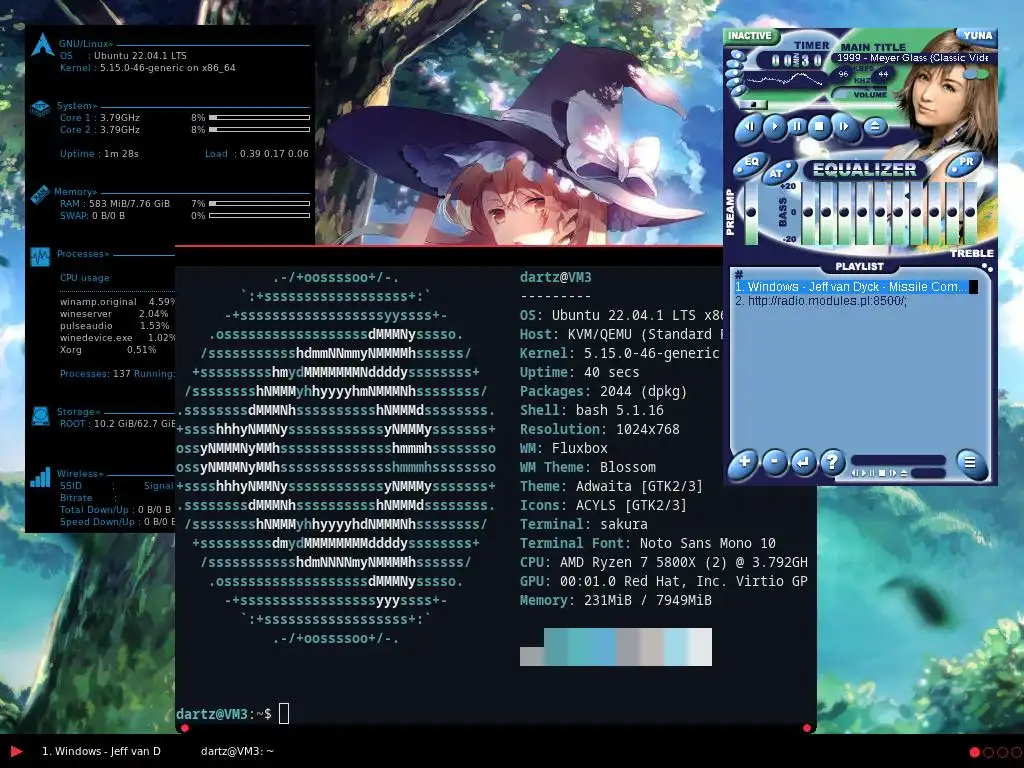Click the YUNA label at Winamp's top corner
Viewport: 1024px width, 768px height.
click(x=977, y=35)
